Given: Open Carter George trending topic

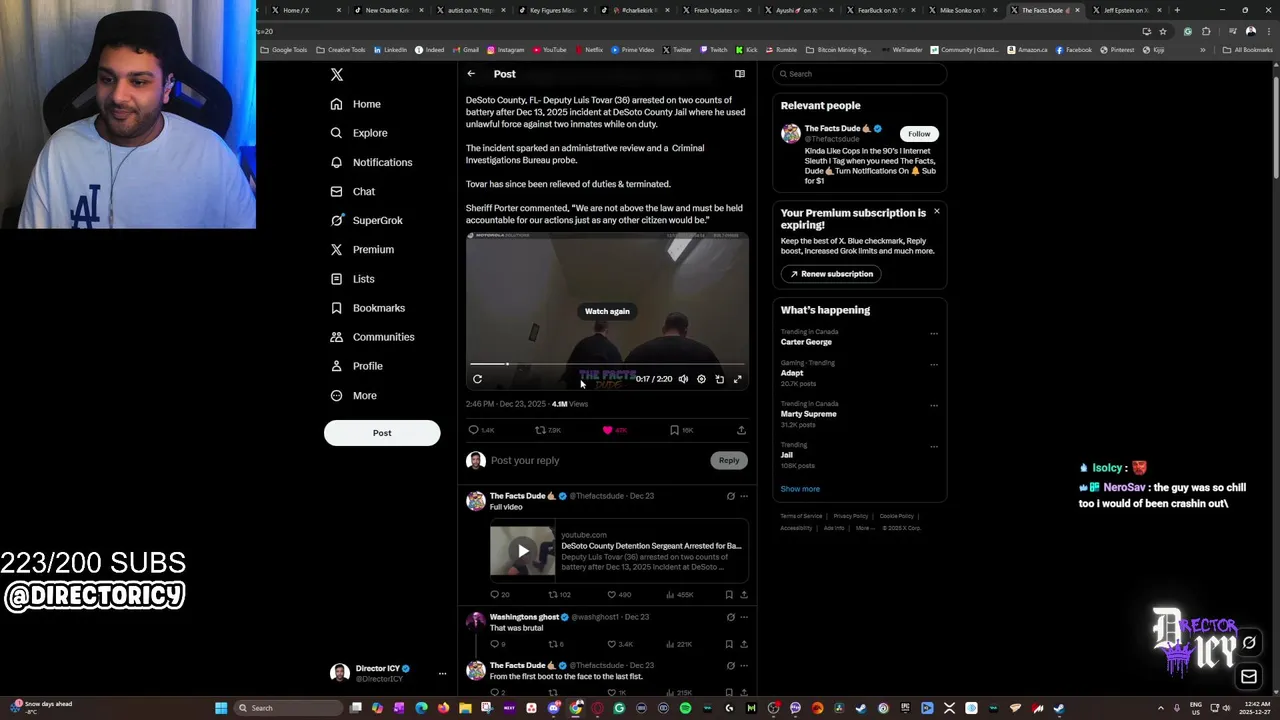Looking at the screenshot, I should point(806,342).
